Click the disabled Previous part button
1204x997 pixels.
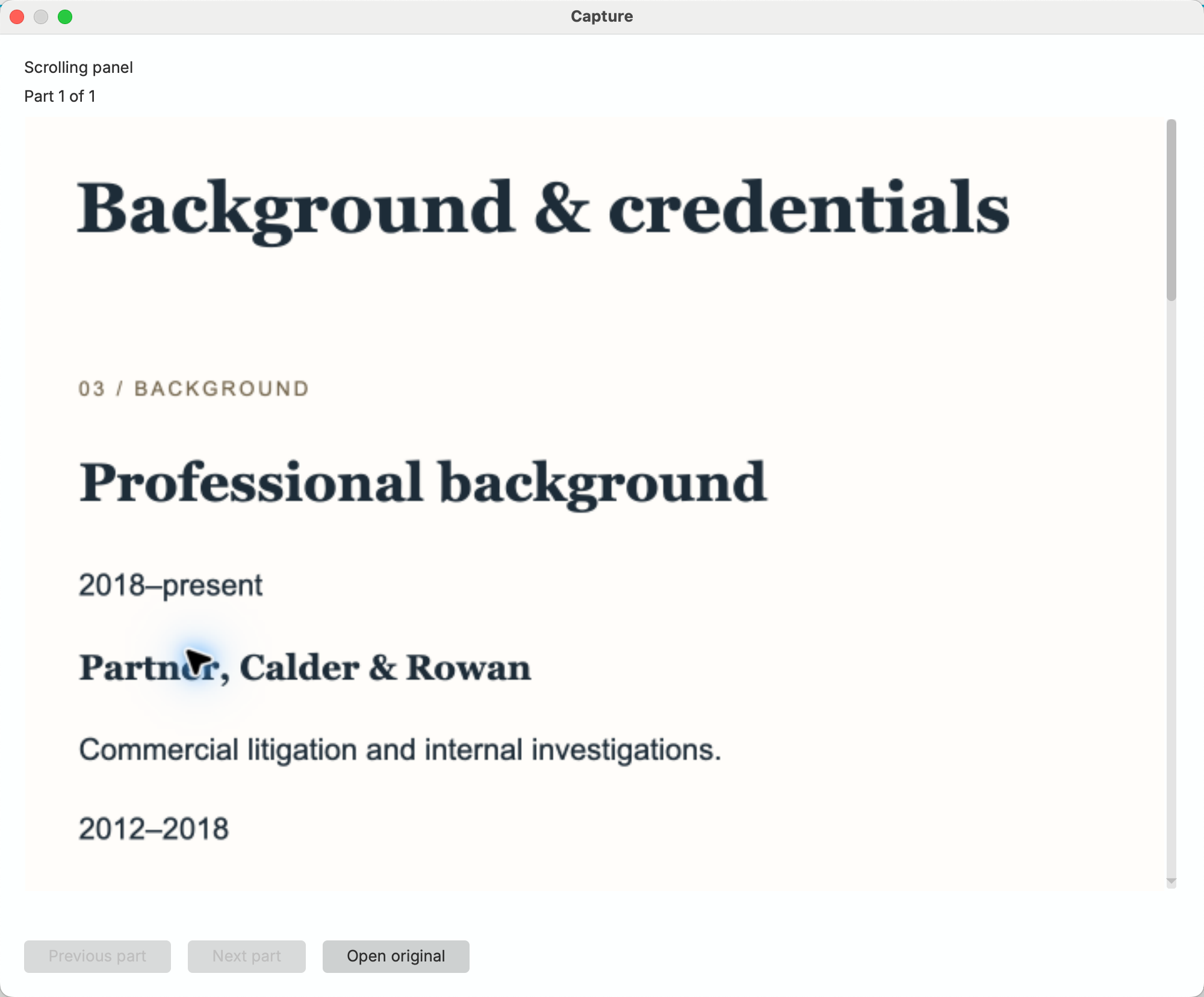[98, 956]
